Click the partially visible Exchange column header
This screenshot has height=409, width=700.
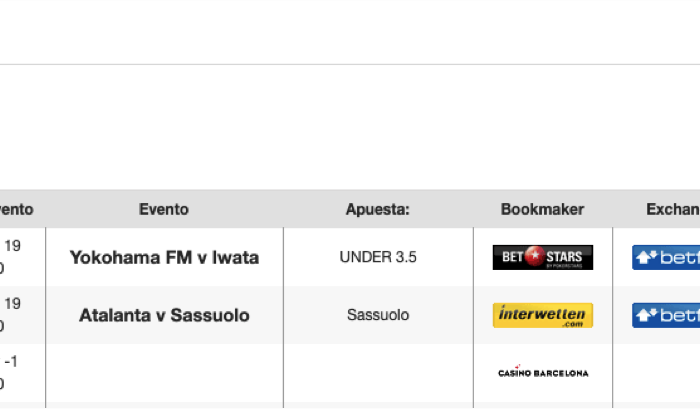point(673,209)
